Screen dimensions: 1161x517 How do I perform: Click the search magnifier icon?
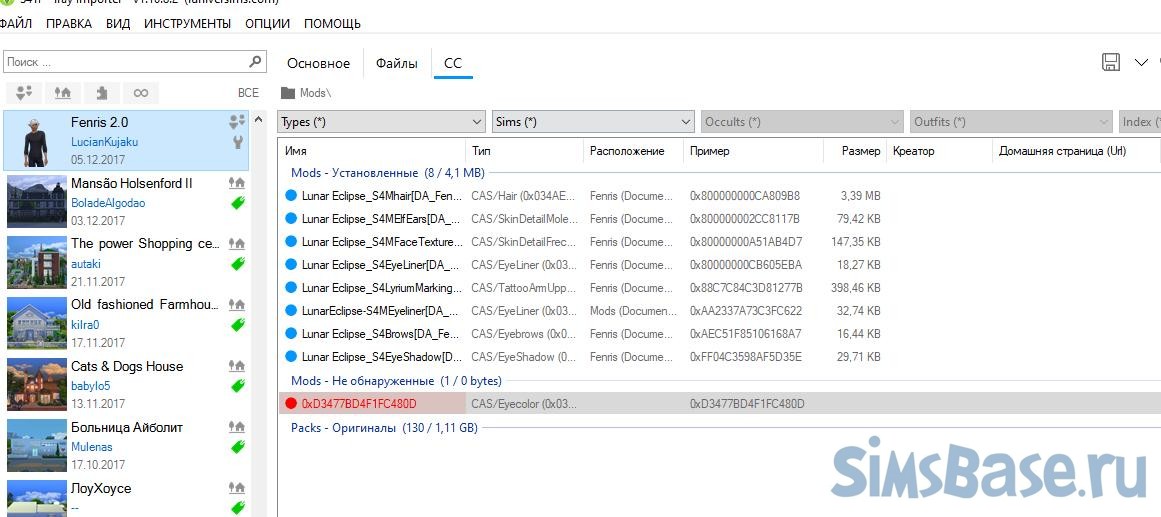coord(256,62)
